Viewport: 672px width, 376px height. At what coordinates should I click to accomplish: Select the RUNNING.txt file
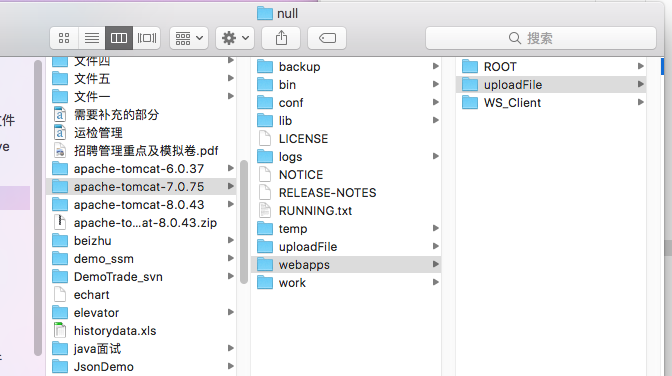coord(346,211)
